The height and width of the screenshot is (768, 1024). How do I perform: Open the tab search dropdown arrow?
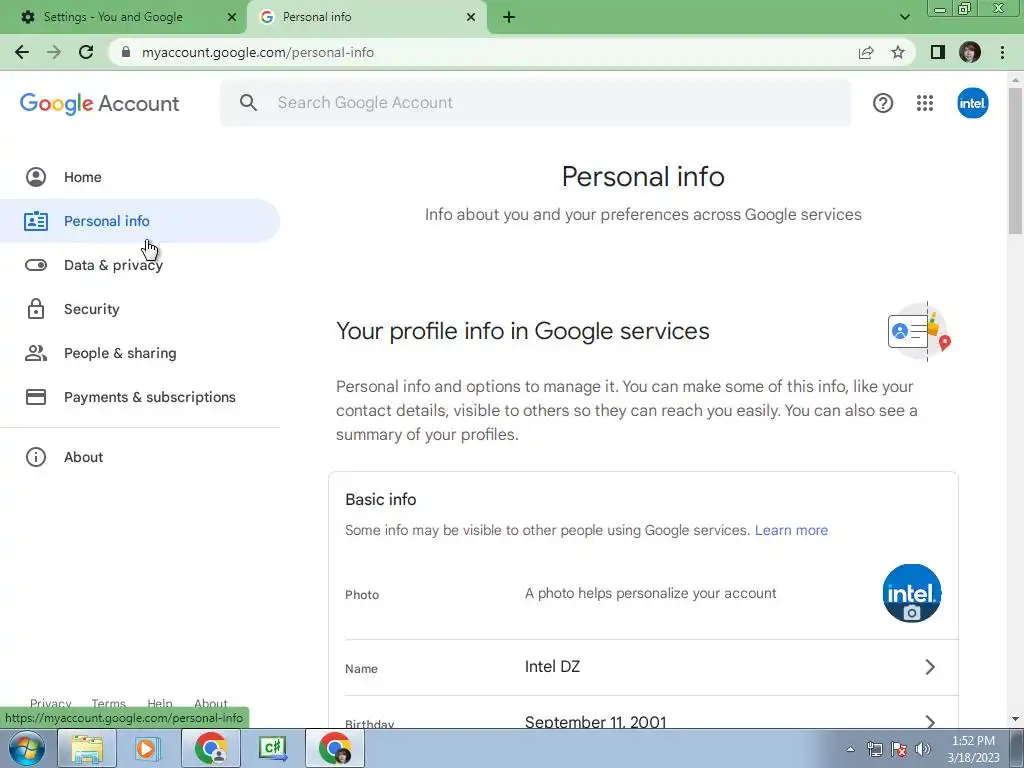904,17
